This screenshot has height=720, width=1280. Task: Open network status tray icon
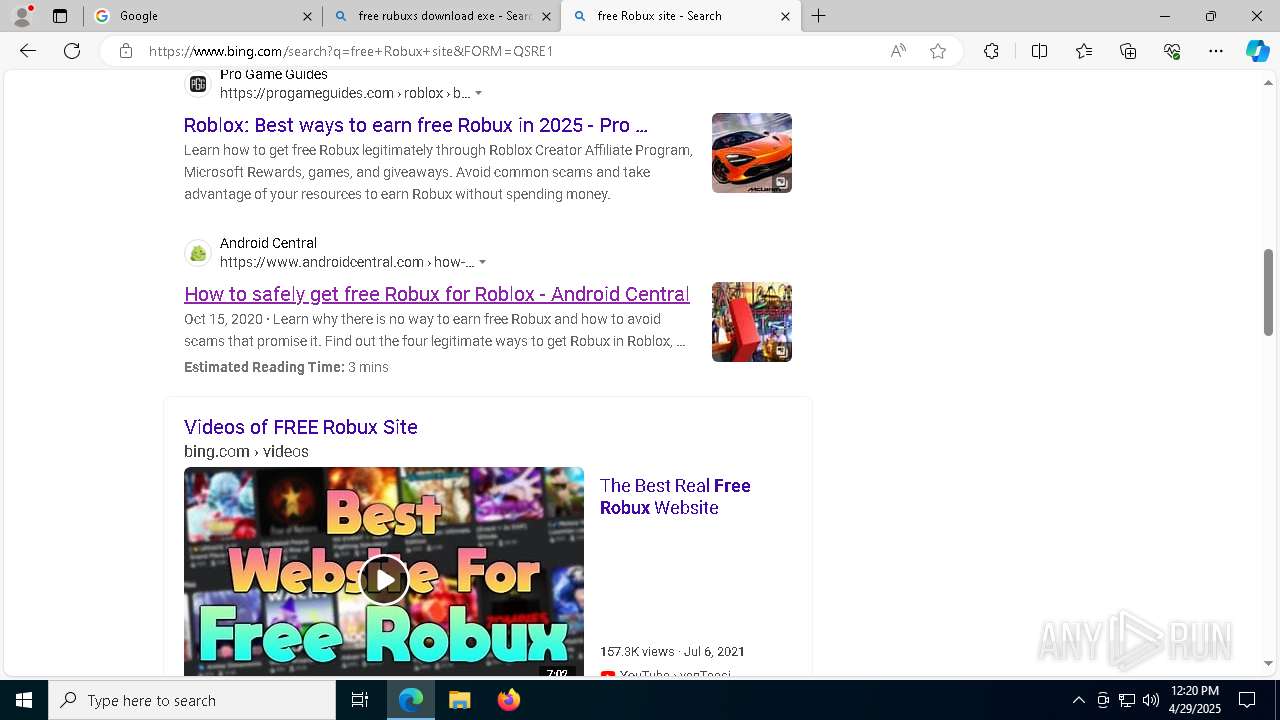pyautogui.click(x=1127, y=700)
